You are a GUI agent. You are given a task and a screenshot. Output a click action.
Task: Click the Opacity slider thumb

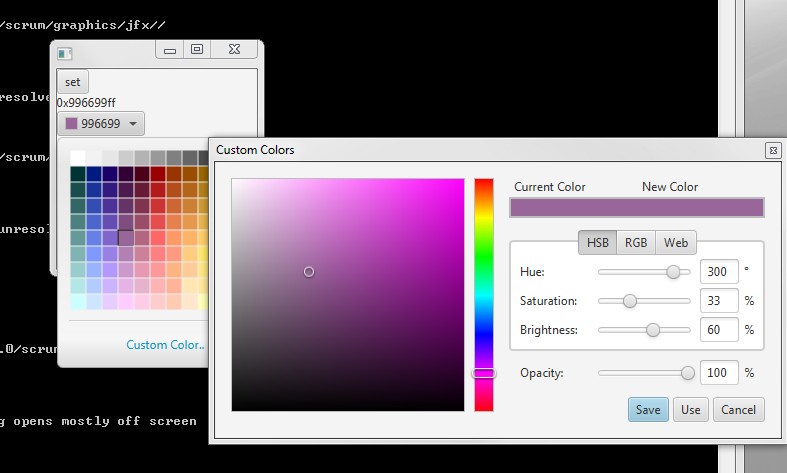[x=687, y=373]
